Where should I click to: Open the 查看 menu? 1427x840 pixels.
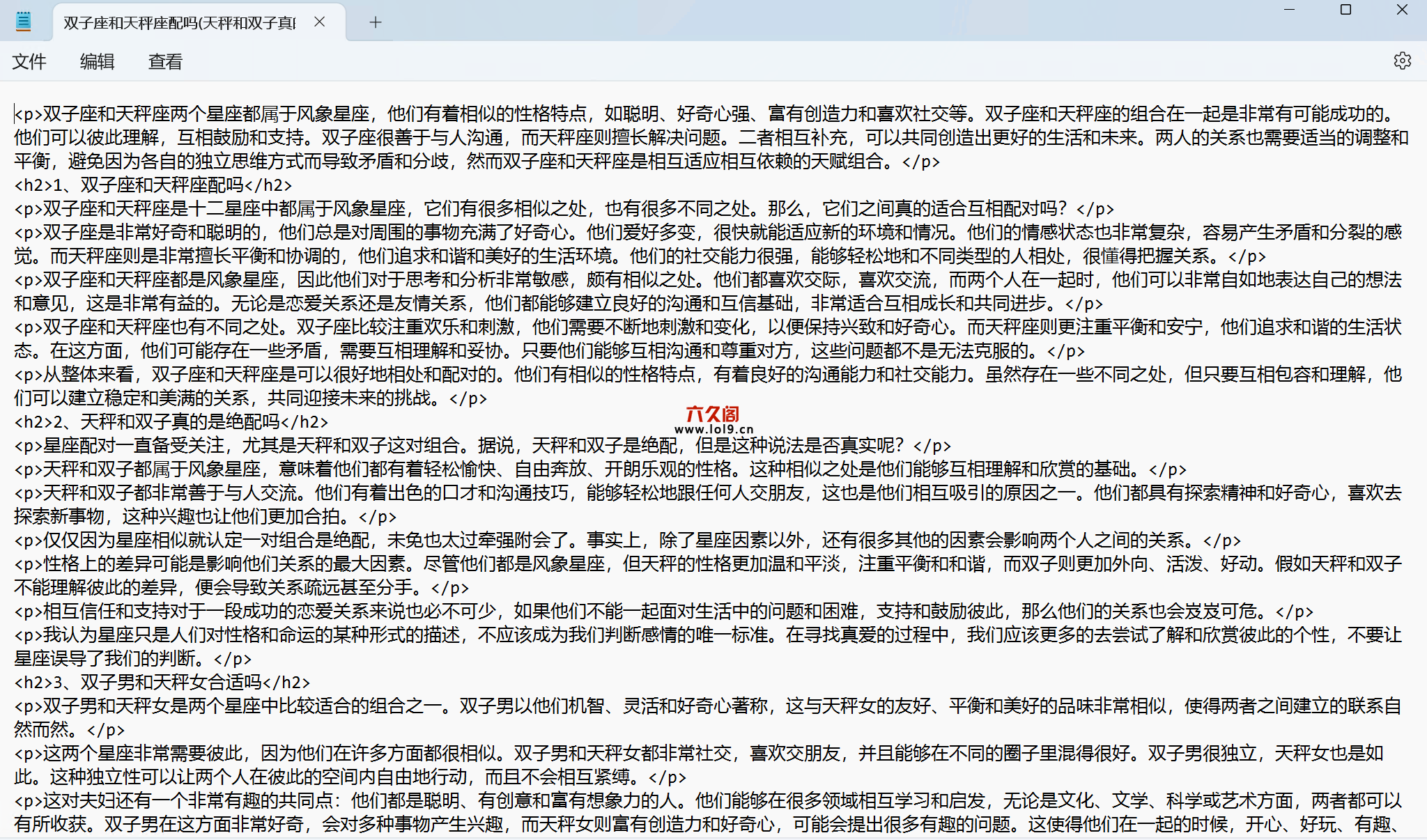tap(165, 62)
